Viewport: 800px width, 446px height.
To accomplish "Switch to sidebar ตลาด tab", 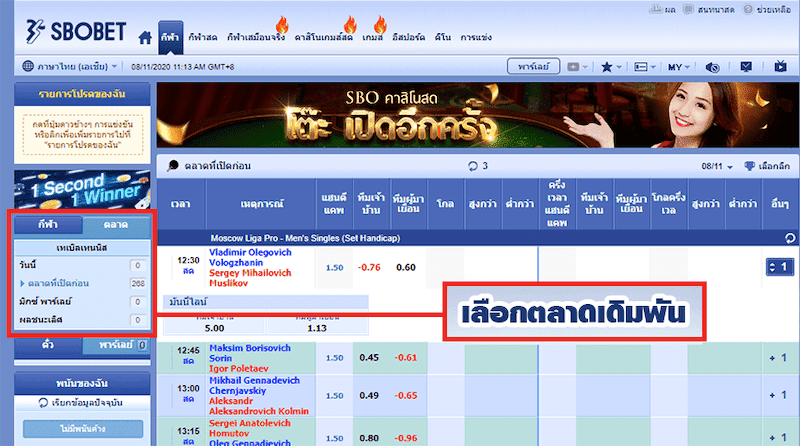I will tap(116, 225).
